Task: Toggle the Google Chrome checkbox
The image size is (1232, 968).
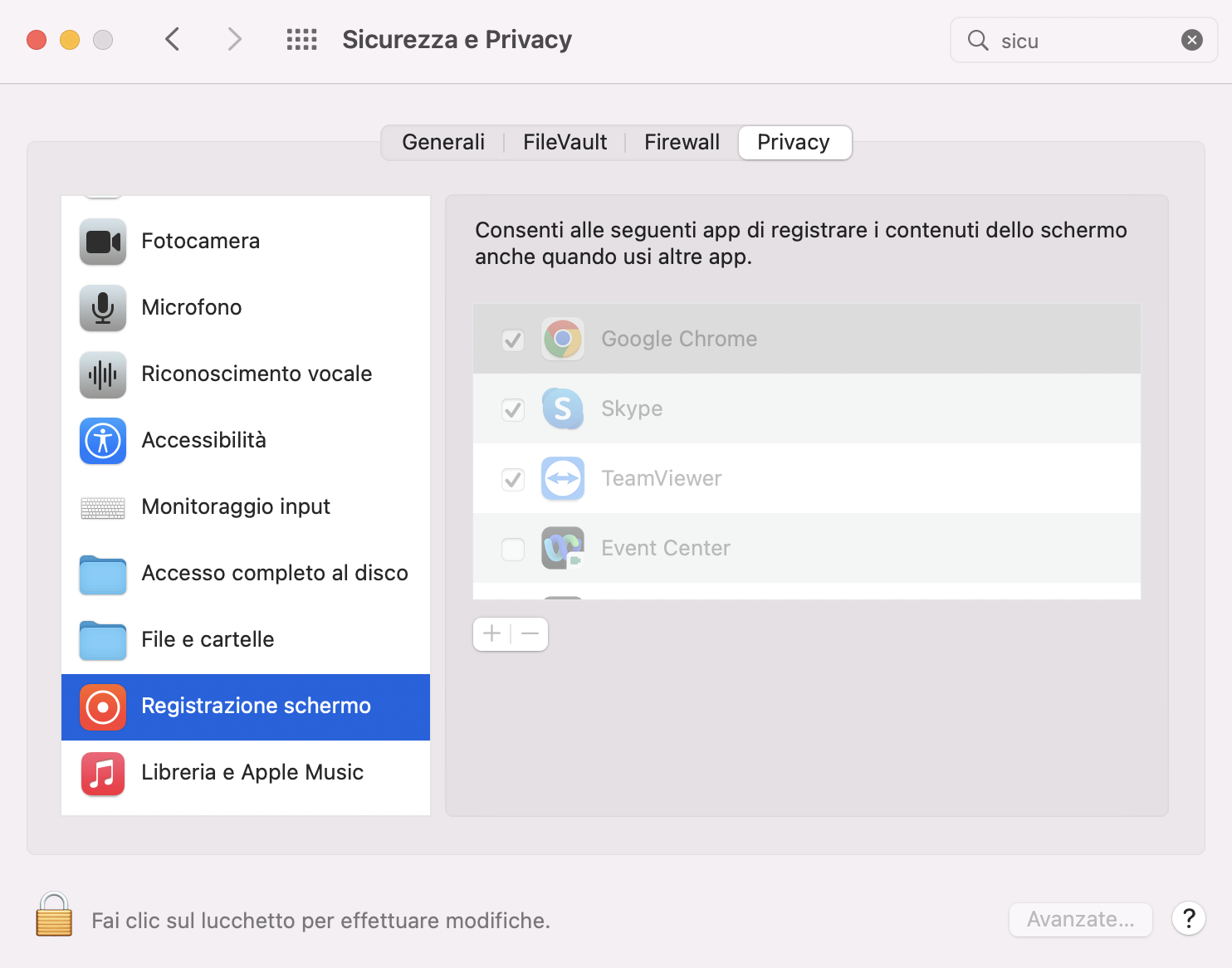Action: click(513, 340)
